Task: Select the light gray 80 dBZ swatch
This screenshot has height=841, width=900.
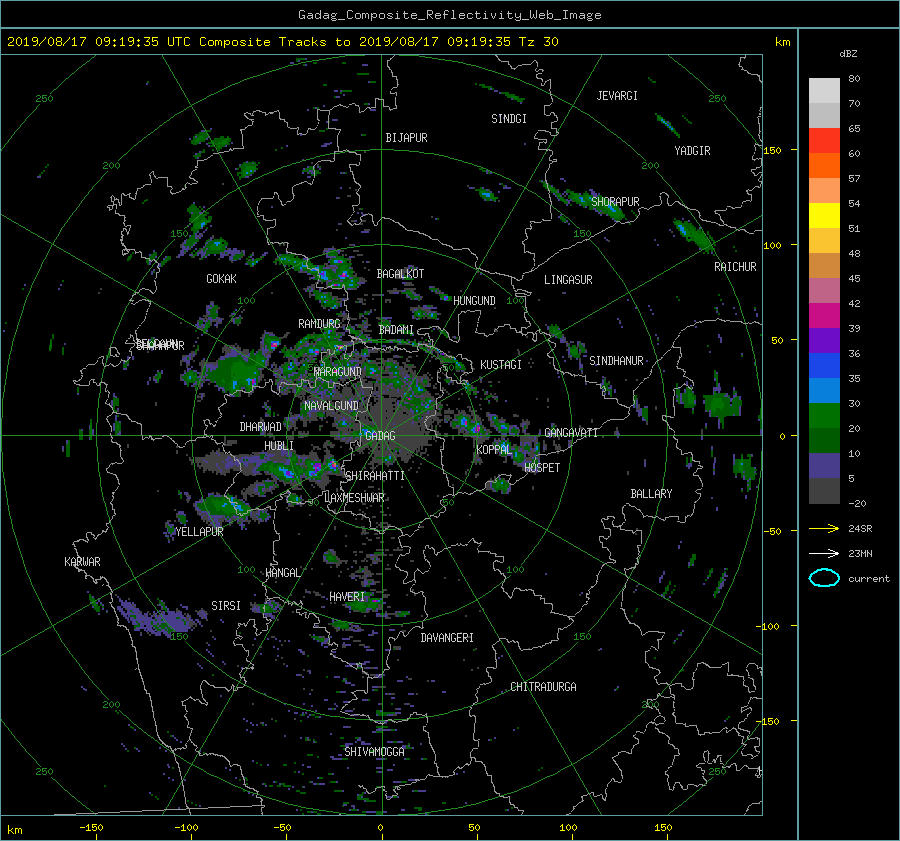Action: [x=824, y=90]
